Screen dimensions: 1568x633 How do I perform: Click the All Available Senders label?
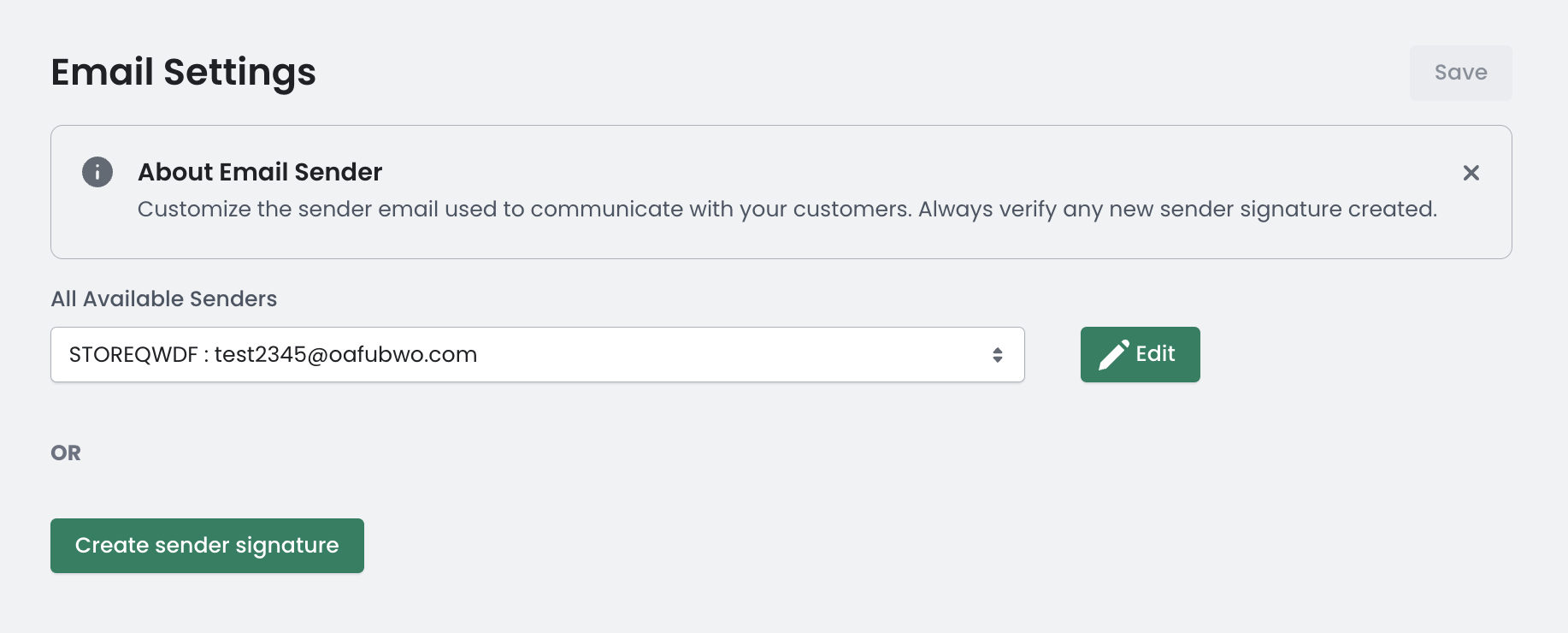point(163,299)
